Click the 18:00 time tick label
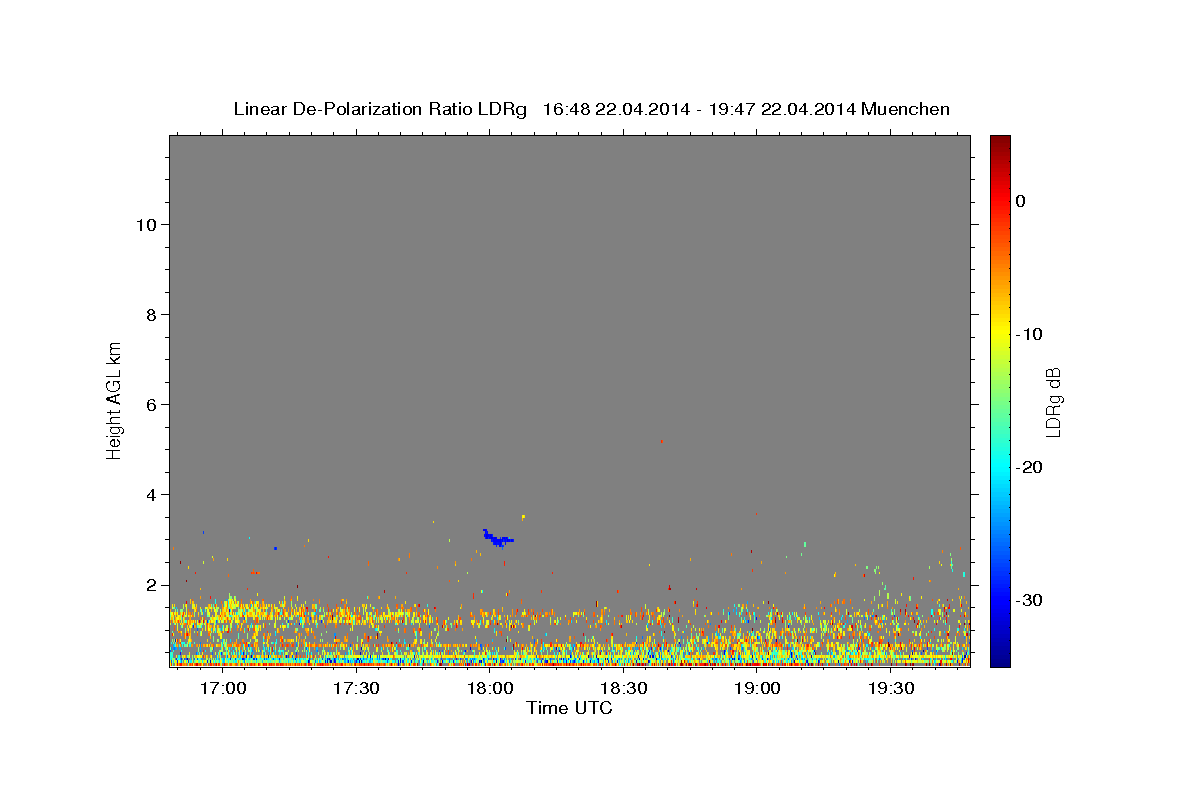The height and width of the screenshot is (800, 1200). pyautogui.click(x=490, y=689)
